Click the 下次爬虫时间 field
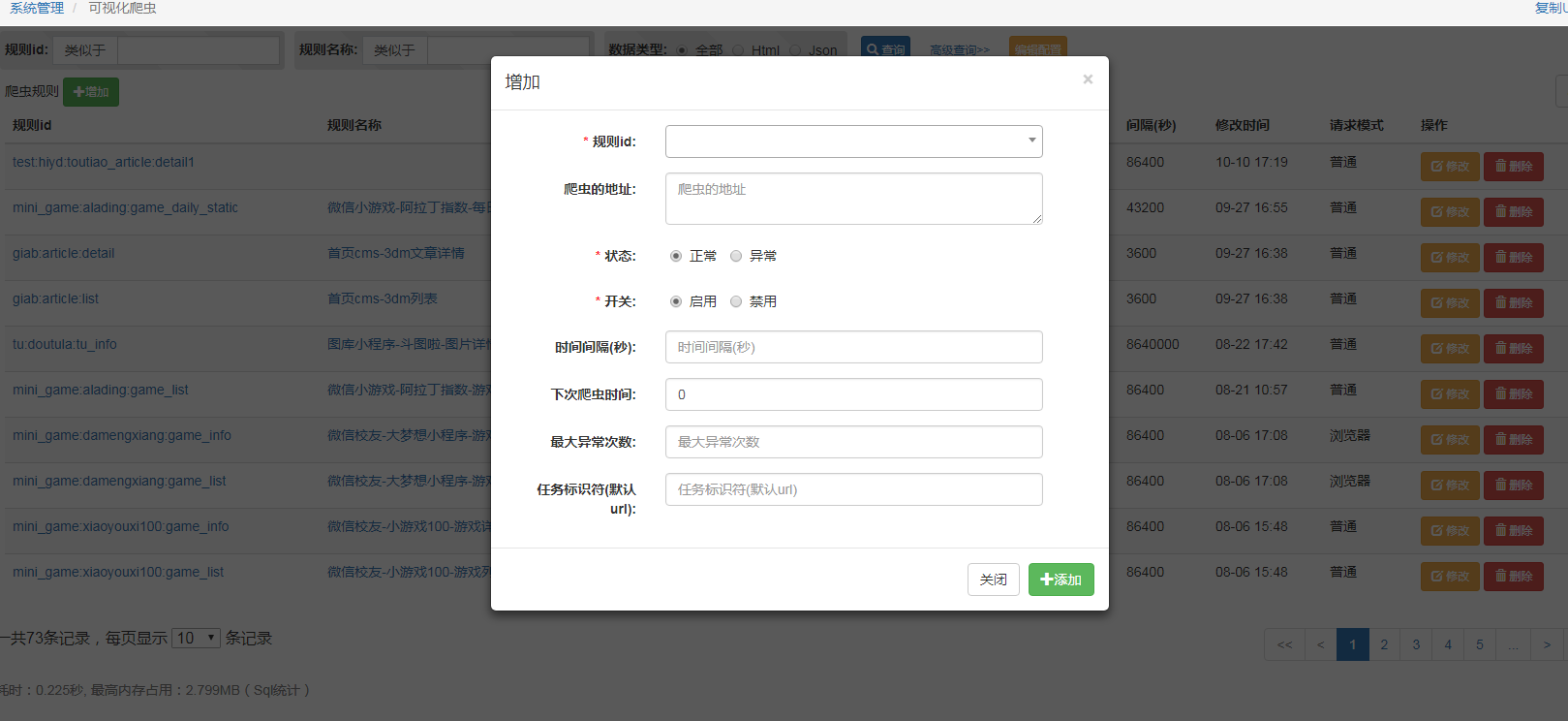 pos(853,394)
